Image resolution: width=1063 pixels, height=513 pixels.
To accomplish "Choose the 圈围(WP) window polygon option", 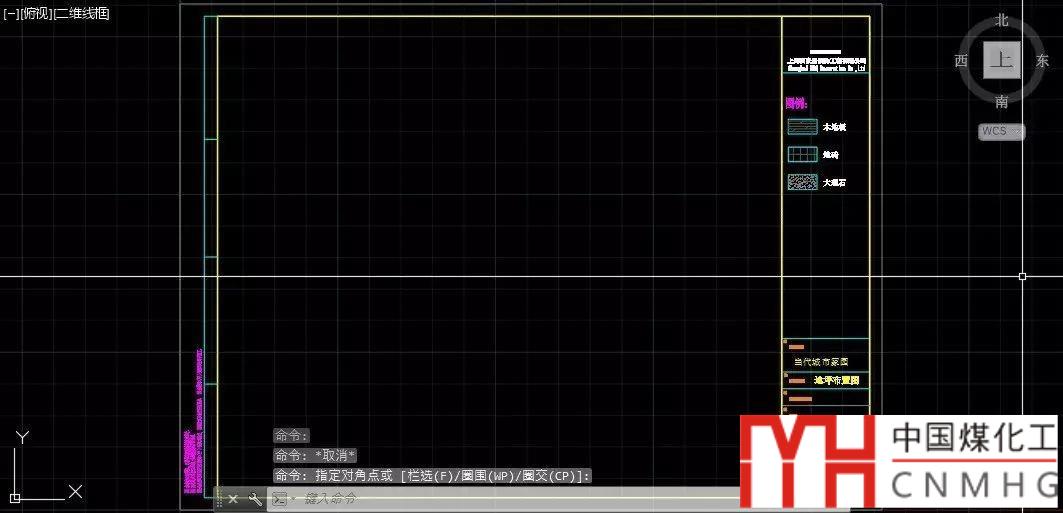I will click(x=486, y=476).
